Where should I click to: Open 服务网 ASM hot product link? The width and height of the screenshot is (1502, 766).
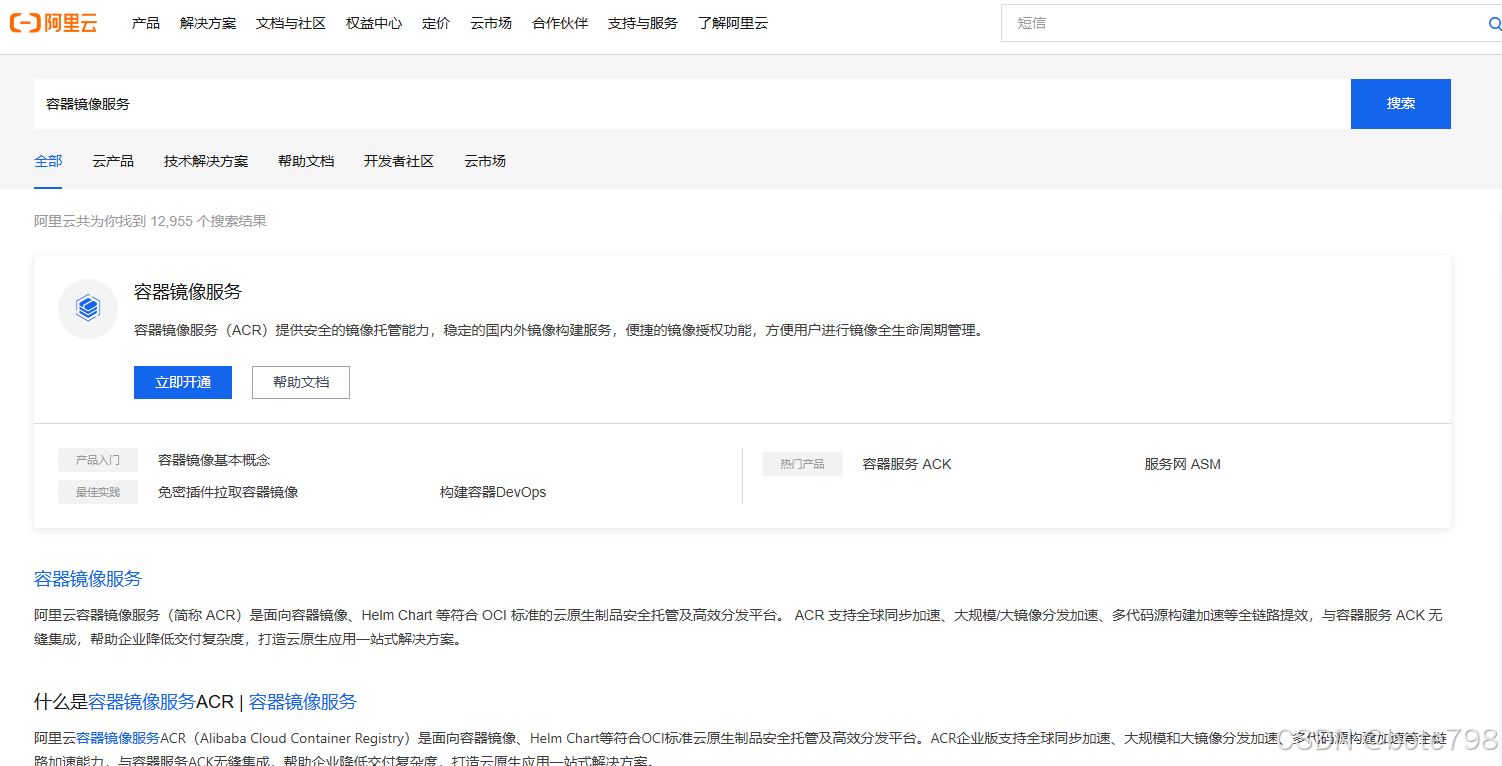[1183, 464]
